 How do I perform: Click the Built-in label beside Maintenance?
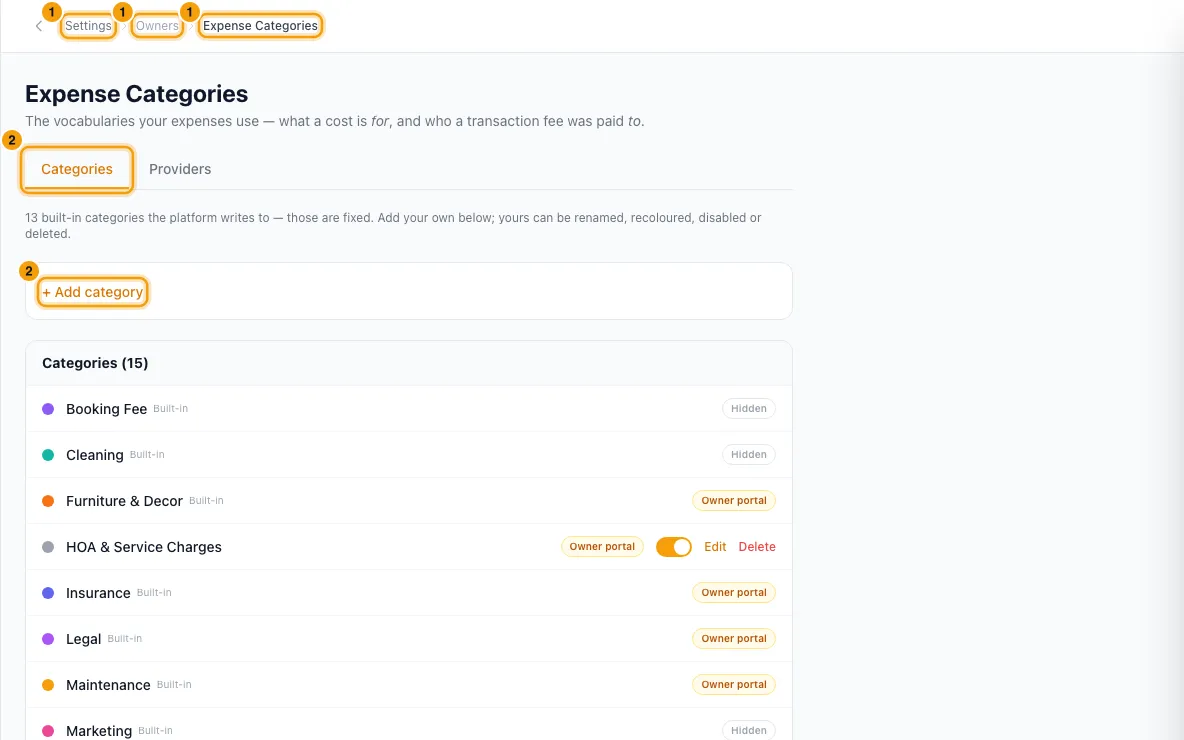click(x=174, y=685)
